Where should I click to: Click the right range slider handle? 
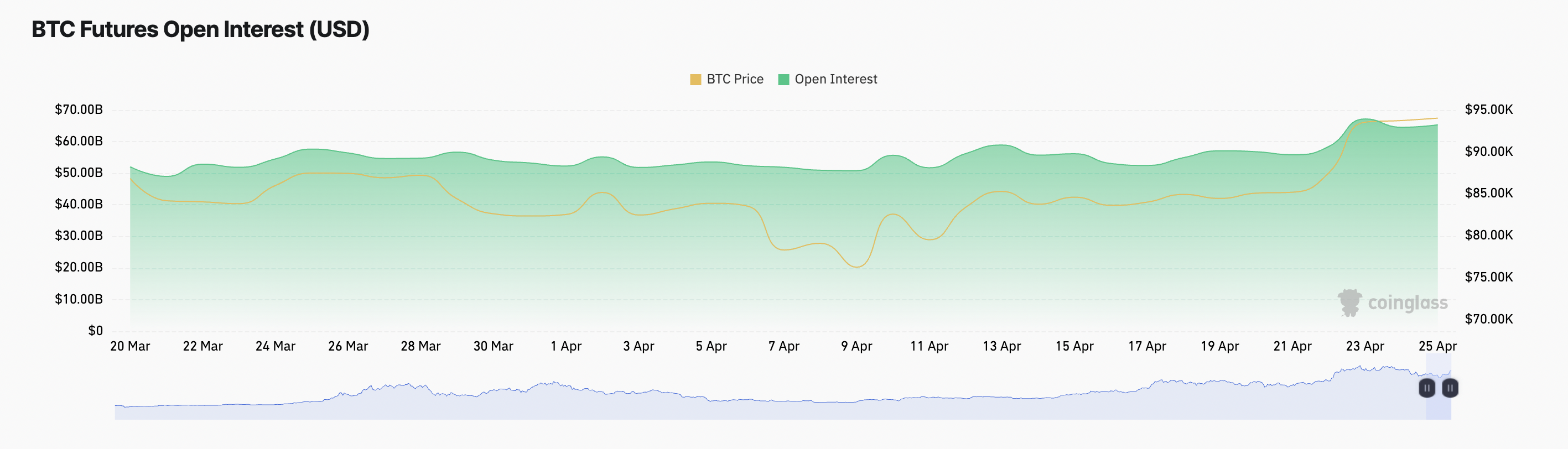(x=1450, y=388)
